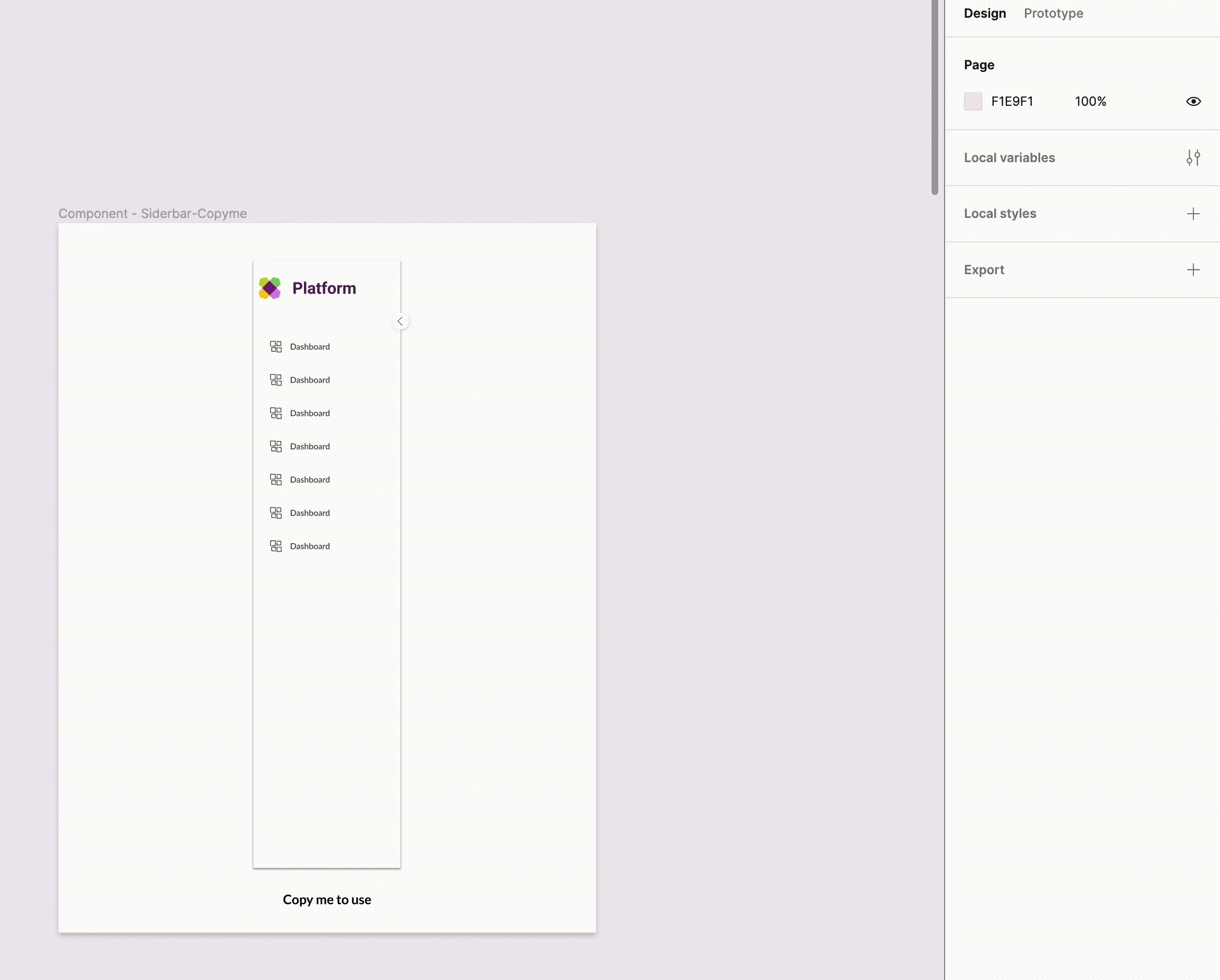The height and width of the screenshot is (980, 1220).
Task: Click the Platform logo icon
Action: click(270, 288)
